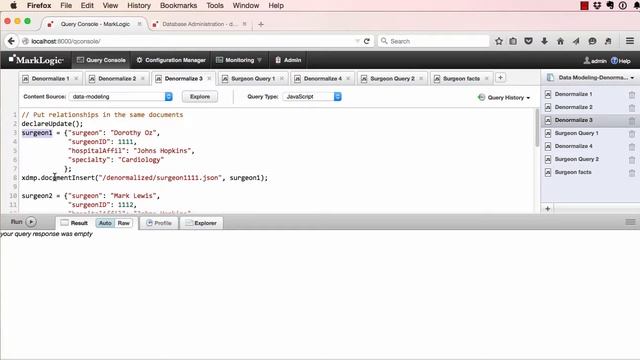Open Query Console in top nav
The image size is (640, 360).
pyautogui.click(x=101, y=60)
